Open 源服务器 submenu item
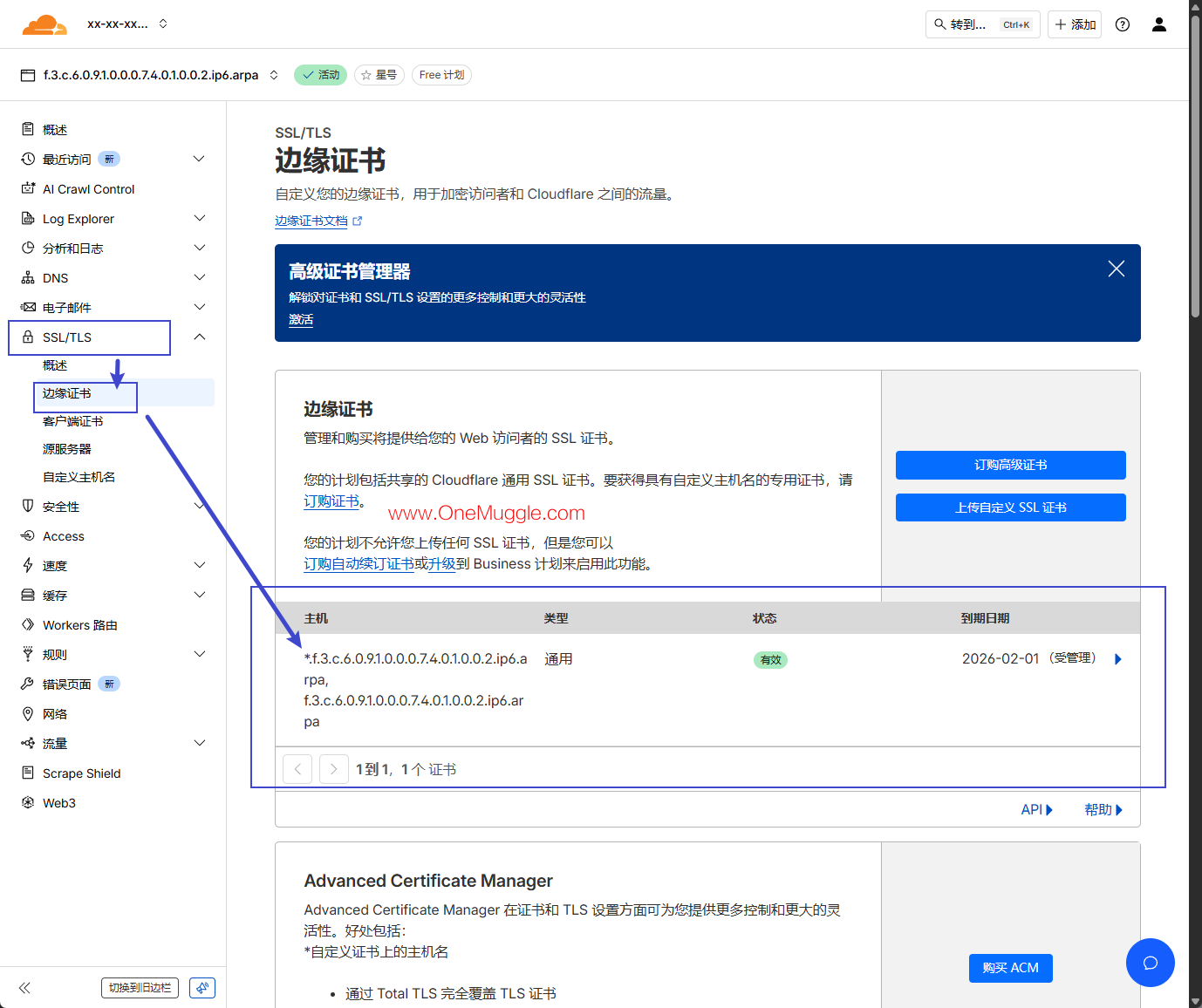This screenshot has height=1008, width=1202. pyautogui.click(x=67, y=449)
